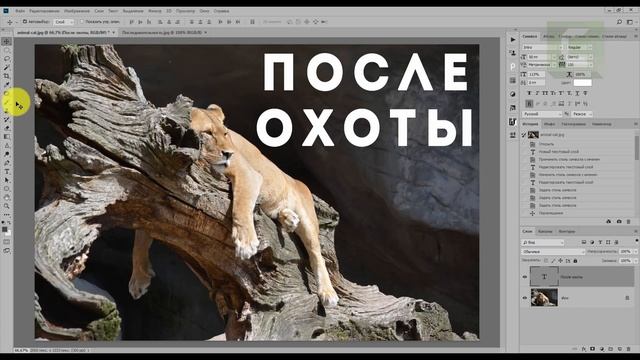Select the Rectangular Marquee tool
This screenshot has height=360, width=640.
coord(7,50)
